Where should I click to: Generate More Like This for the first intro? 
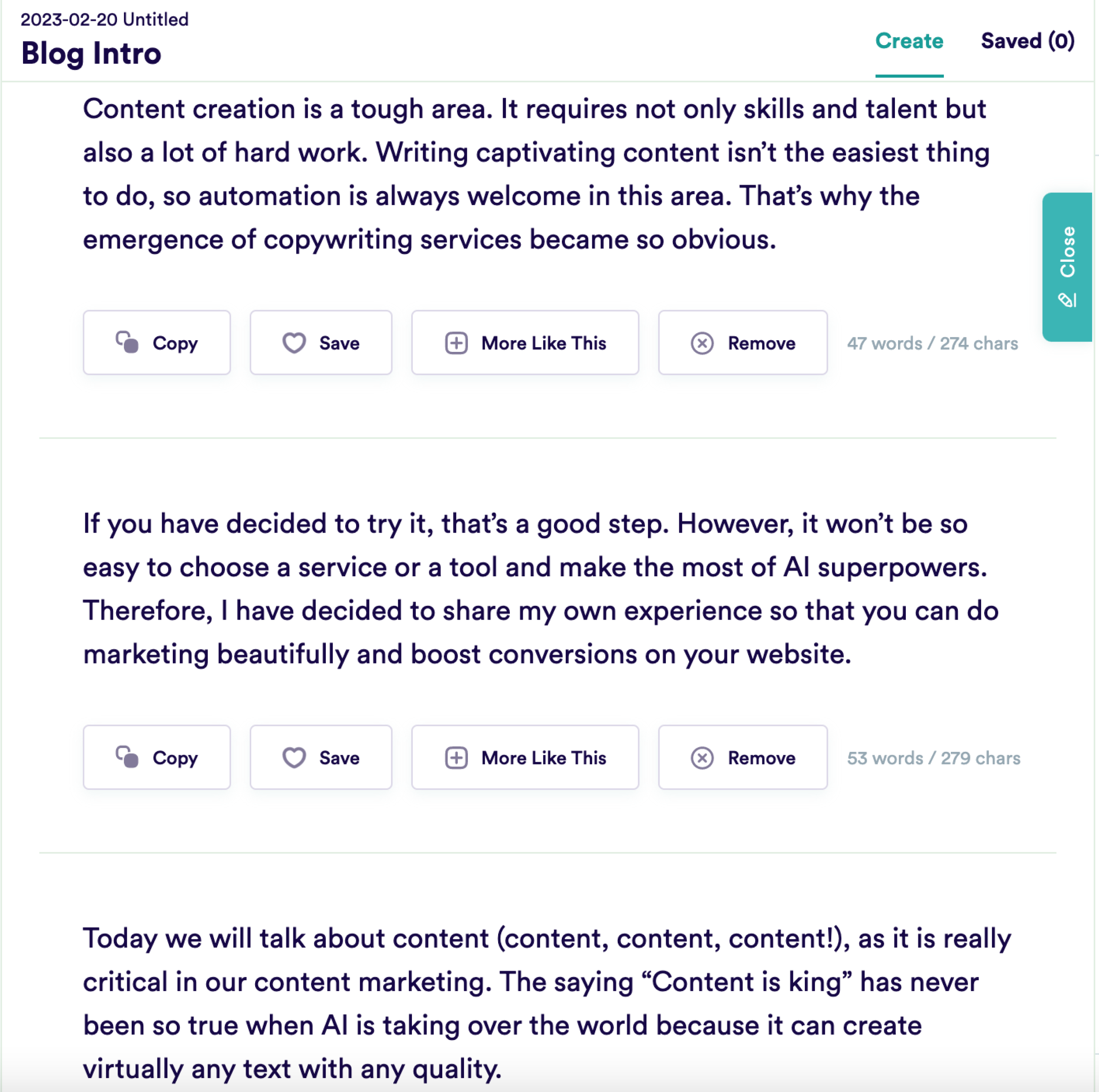(x=525, y=343)
